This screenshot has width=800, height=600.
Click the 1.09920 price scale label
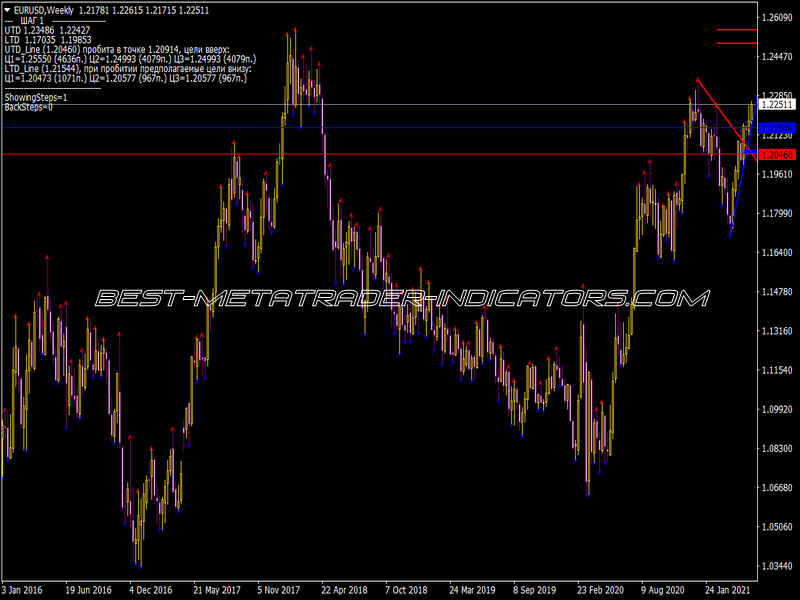point(777,409)
